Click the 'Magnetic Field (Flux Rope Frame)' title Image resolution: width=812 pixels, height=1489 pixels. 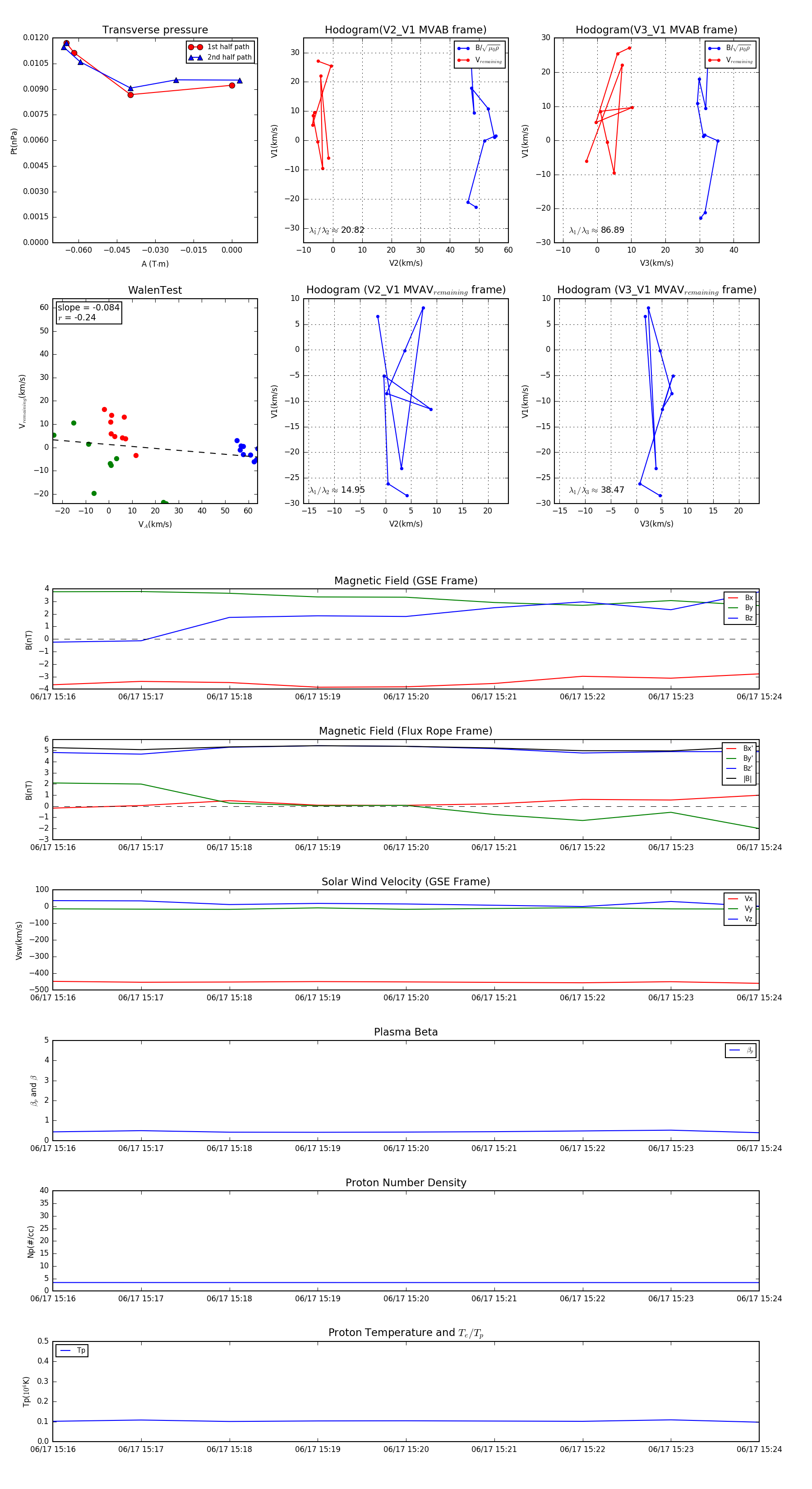[x=406, y=731]
